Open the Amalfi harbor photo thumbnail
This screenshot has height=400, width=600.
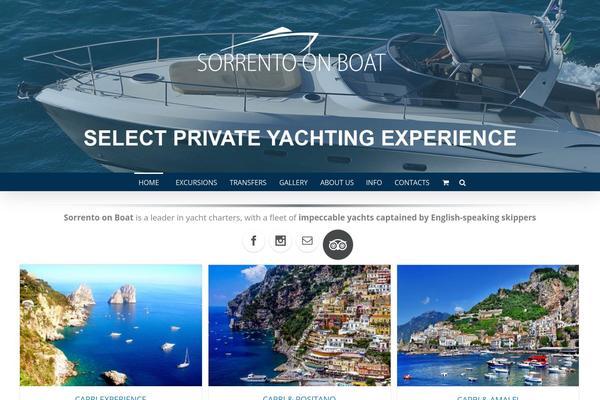click(488, 325)
